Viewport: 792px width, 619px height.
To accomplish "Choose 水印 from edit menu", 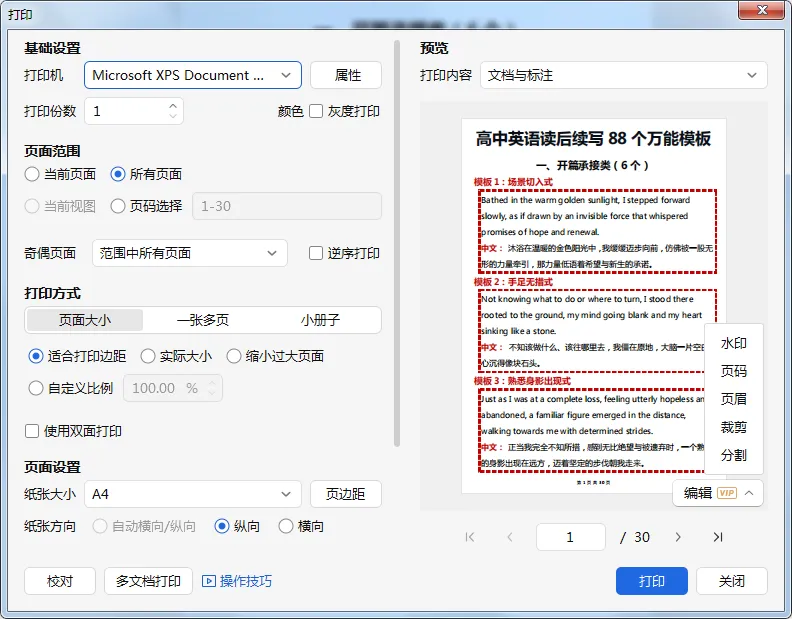I will coord(733,344).
